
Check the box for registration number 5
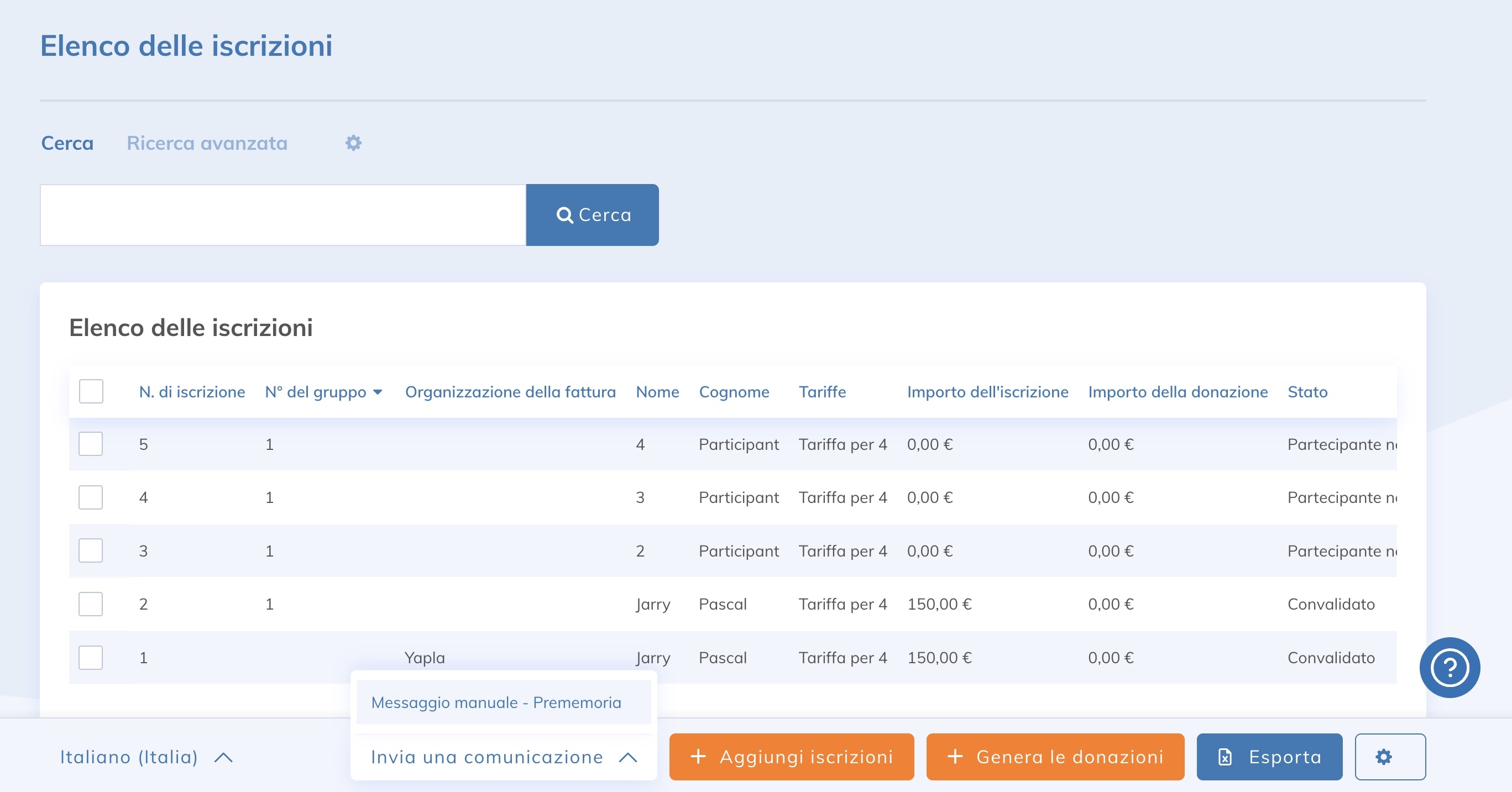click(91, 444)
